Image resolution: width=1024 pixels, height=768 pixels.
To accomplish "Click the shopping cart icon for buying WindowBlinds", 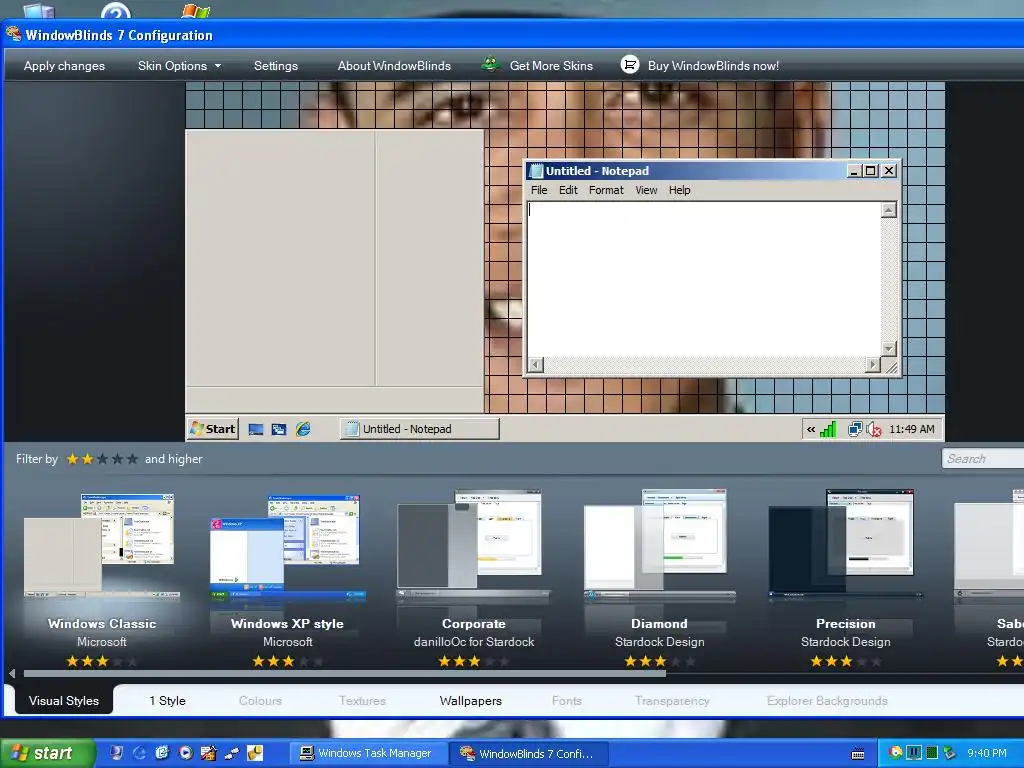I will (630, 65).
